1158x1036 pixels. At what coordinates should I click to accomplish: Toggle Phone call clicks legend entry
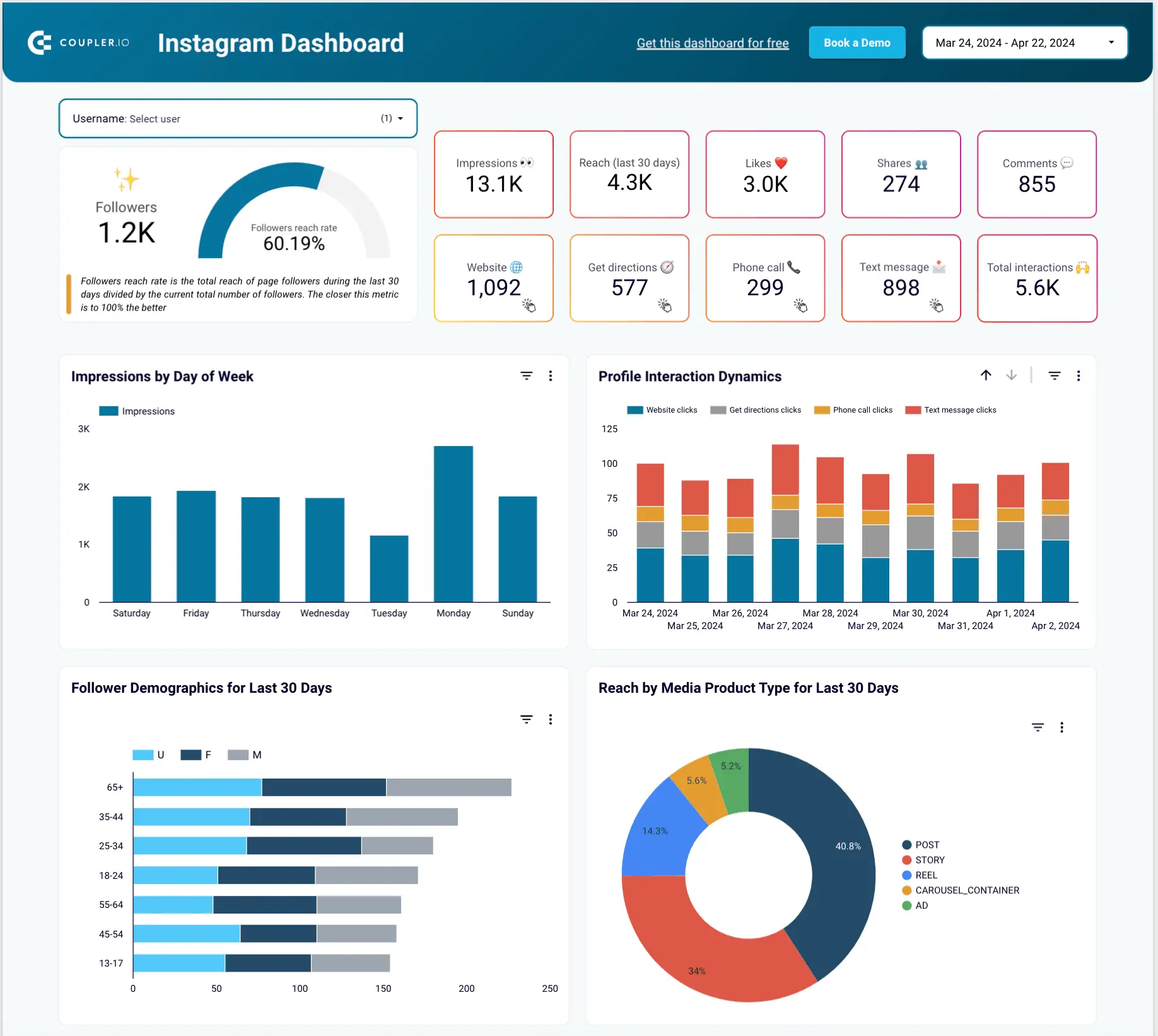853,410
